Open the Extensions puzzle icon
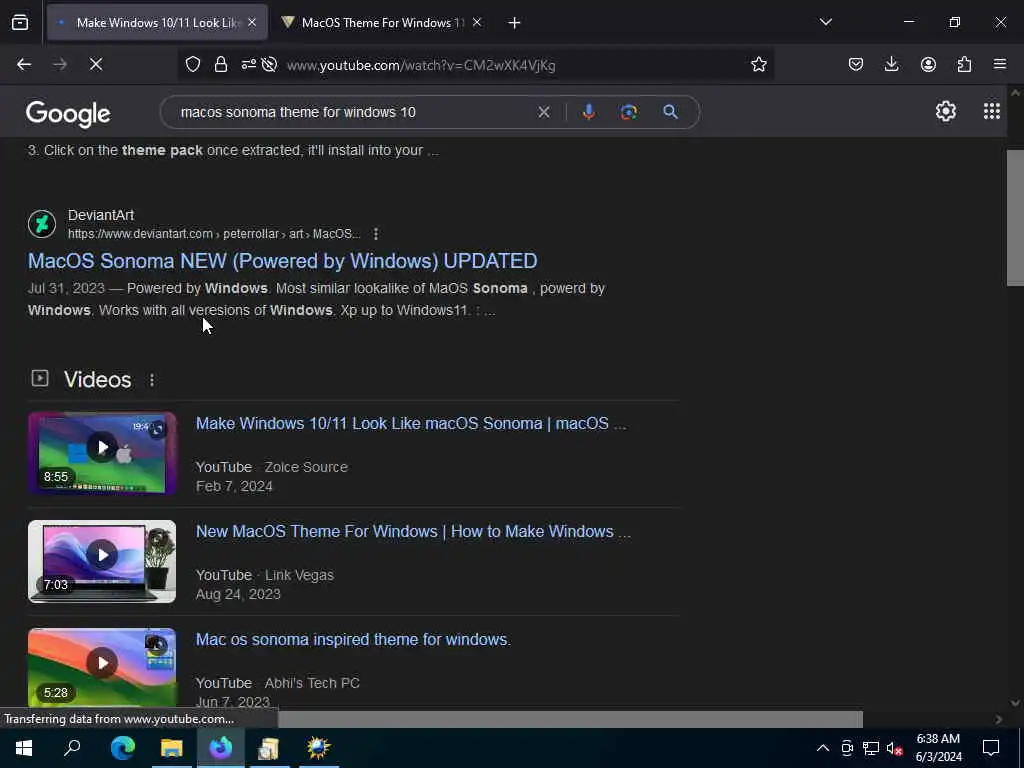Screen dimensions: 1024x768 pos(964,64)
